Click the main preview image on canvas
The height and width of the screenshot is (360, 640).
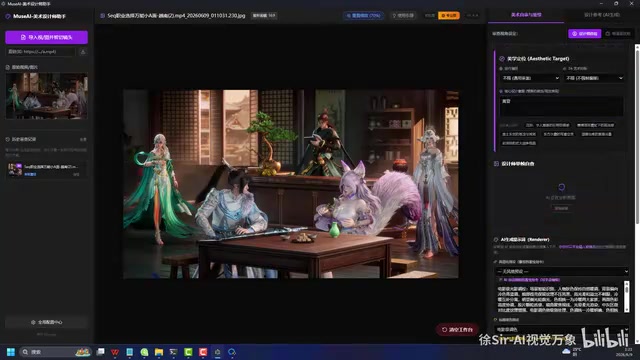point(291,184)
